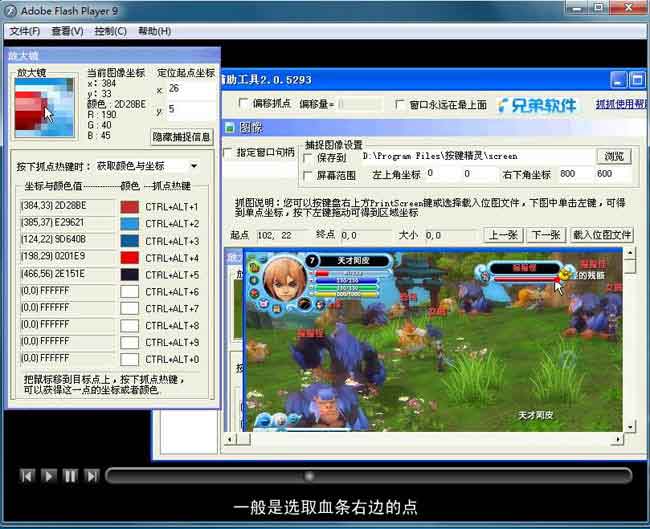Image resolution: width=650 pixels, height=529 pixels.
Task: Select color swatch for CTRL+ALT+2
Action: [129, 223]
